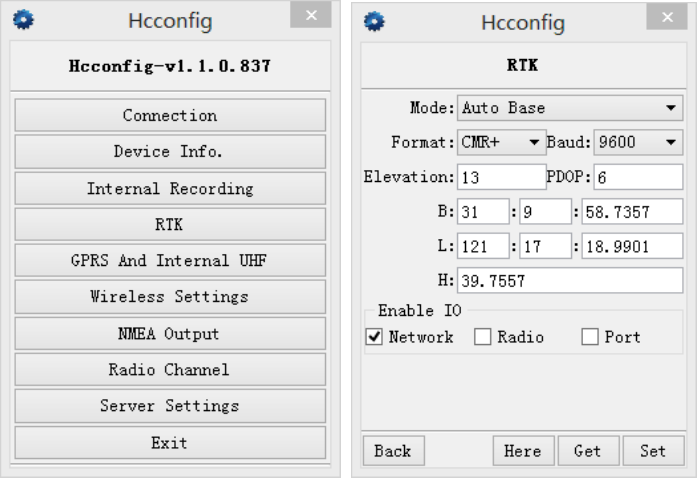The height and width of the screenshot is (478, 697).
Task: Uncheck the Network IO checkbox
Action: click(375, 338)
